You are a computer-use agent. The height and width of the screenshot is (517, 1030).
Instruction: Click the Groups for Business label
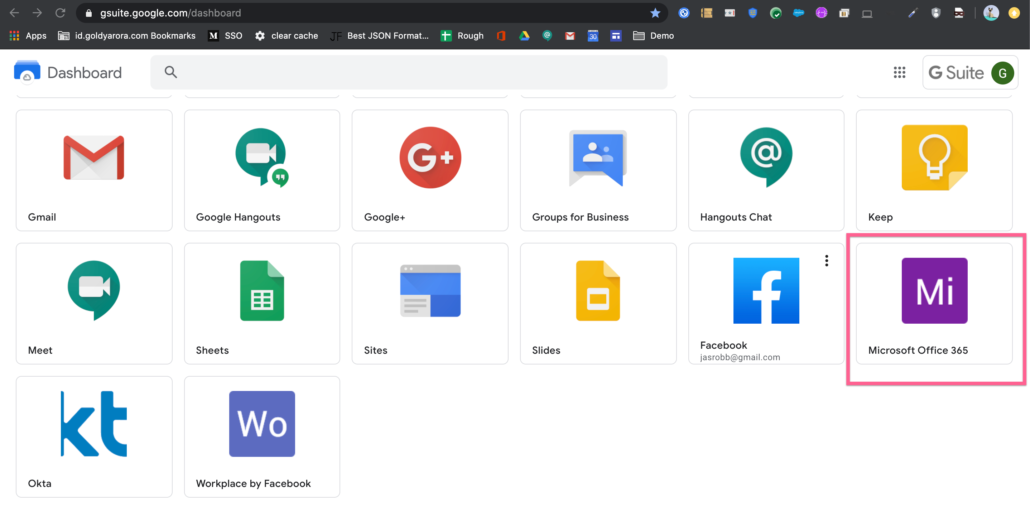580,217
